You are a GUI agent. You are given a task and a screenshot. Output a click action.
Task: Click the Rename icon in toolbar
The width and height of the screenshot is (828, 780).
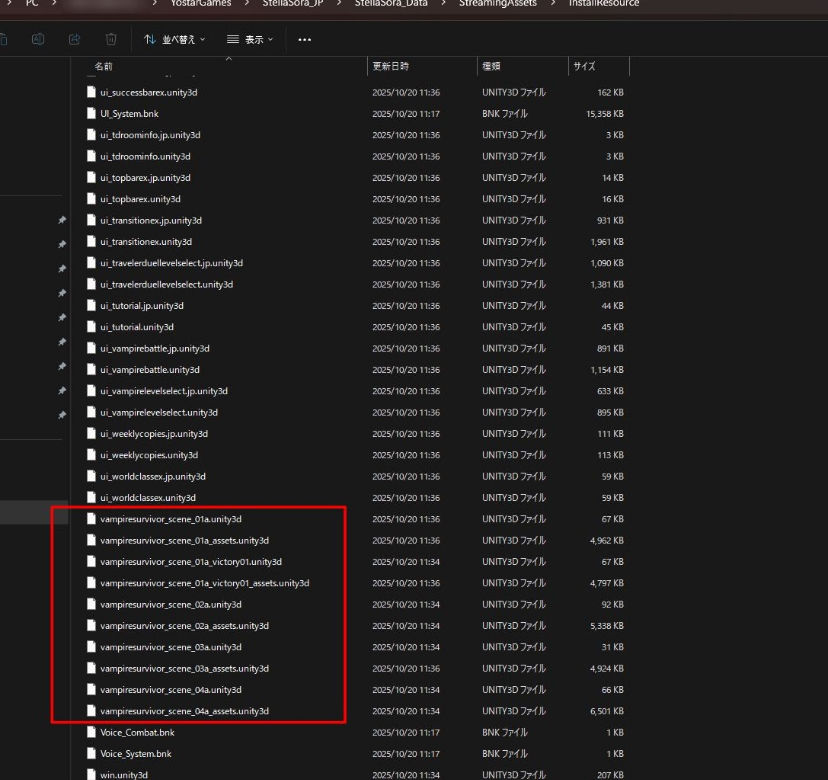pos(39,39)
